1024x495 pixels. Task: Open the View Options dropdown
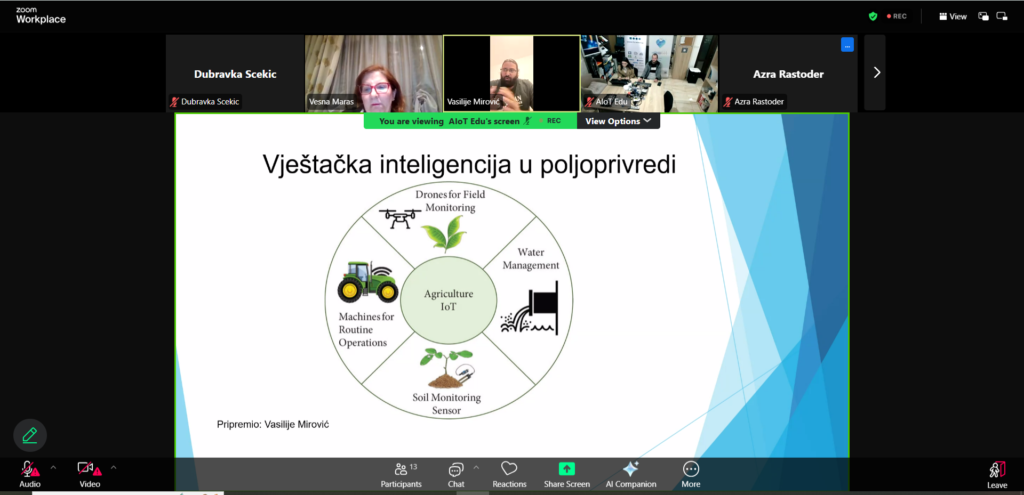tap(618, 121)
